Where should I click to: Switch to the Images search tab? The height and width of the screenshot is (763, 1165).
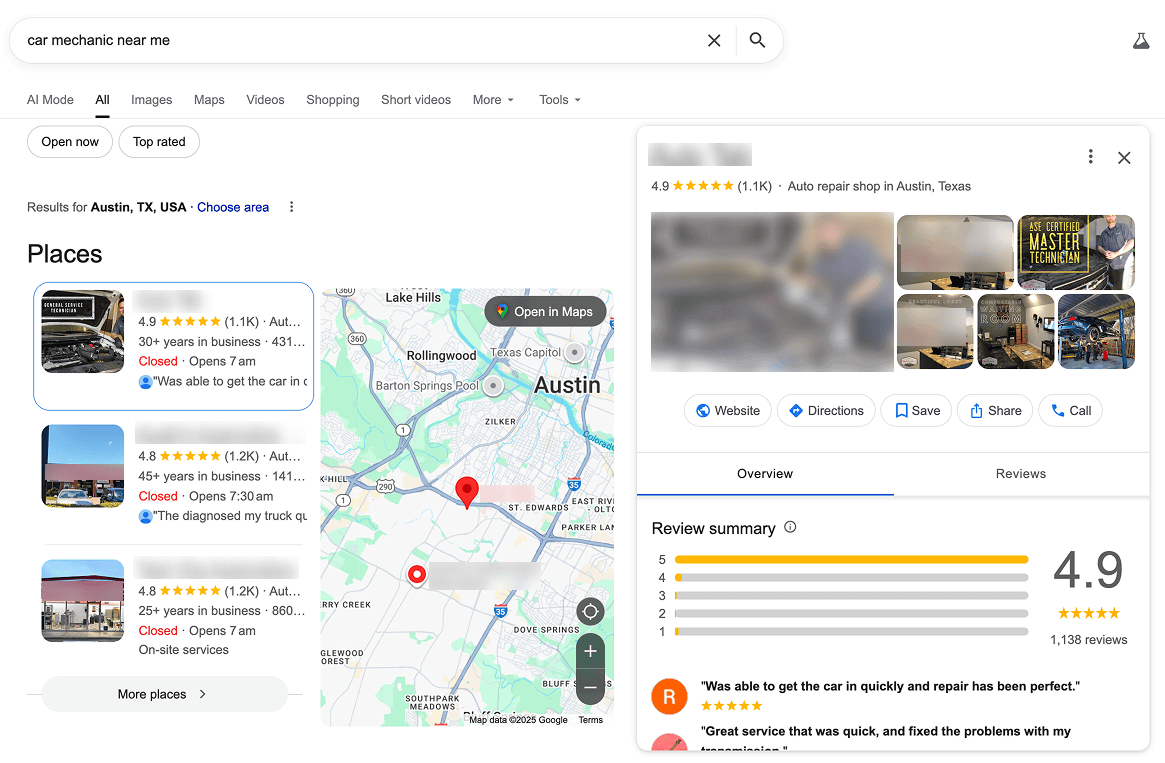pos(151,100)
